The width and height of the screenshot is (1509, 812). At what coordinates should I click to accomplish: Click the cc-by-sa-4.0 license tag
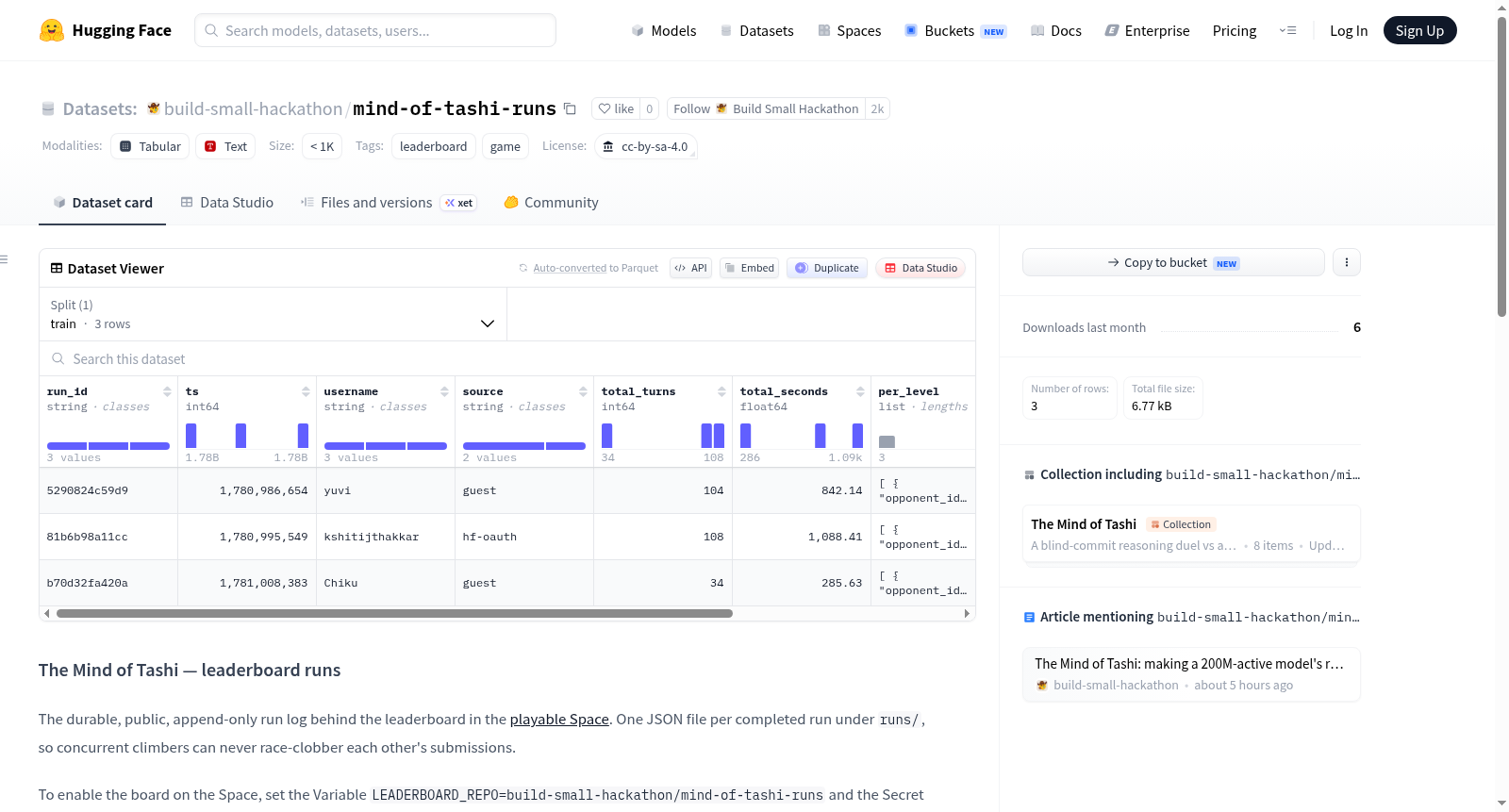[646, 146]
